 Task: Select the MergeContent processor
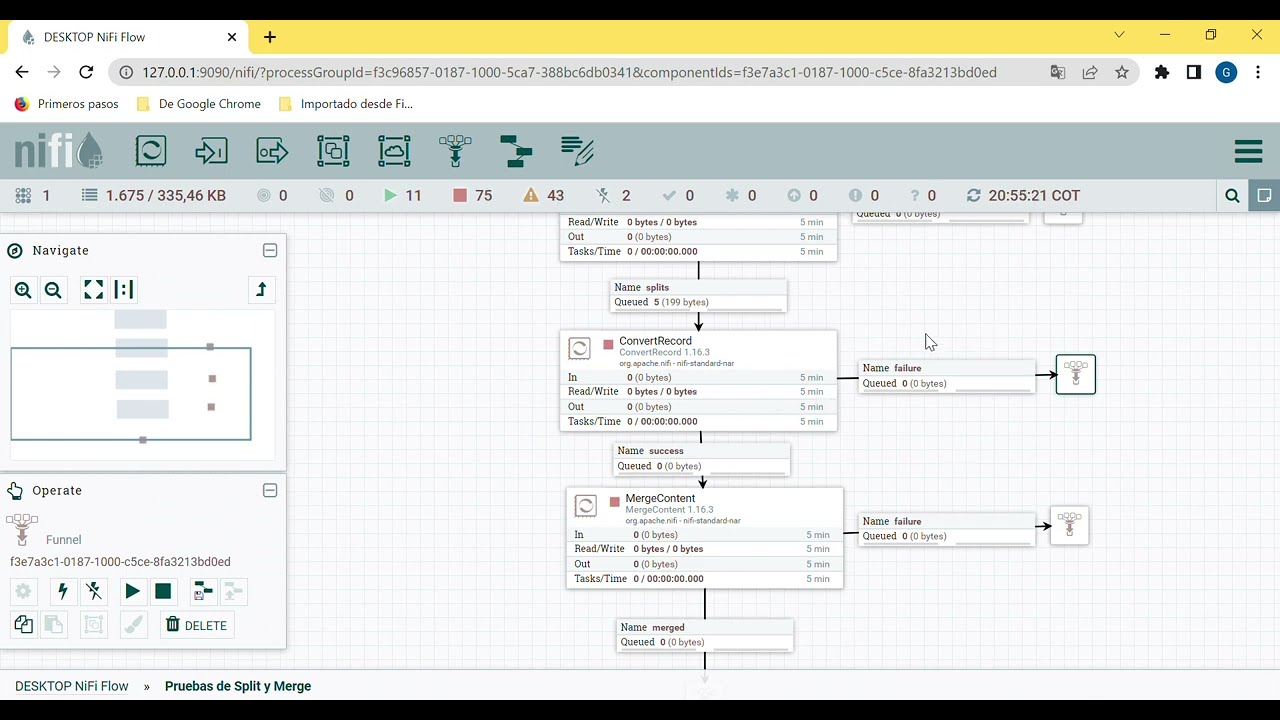(x=705, y=538)
